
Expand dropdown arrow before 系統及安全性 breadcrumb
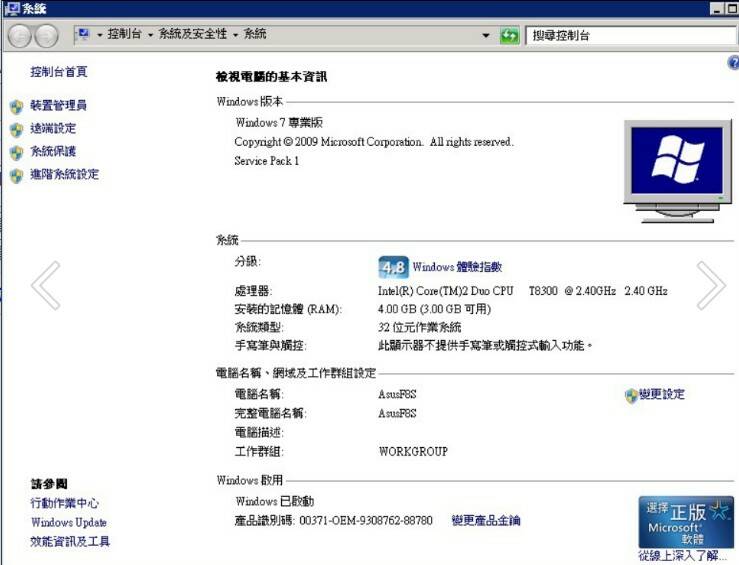tap(150, 35)
